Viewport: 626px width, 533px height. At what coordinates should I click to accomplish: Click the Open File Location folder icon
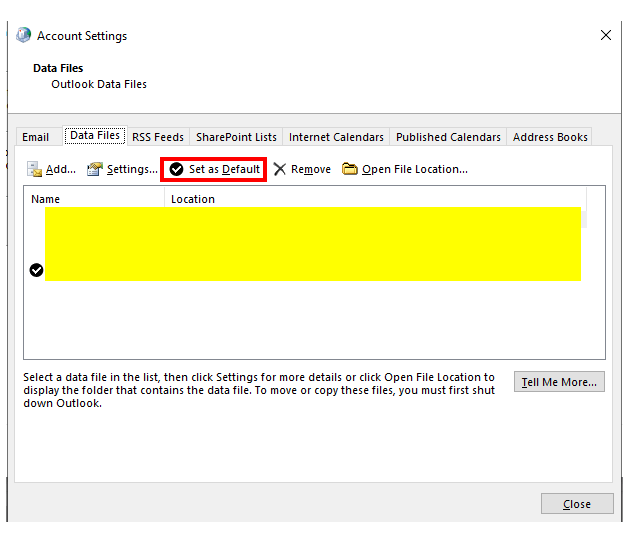(350, 169)
